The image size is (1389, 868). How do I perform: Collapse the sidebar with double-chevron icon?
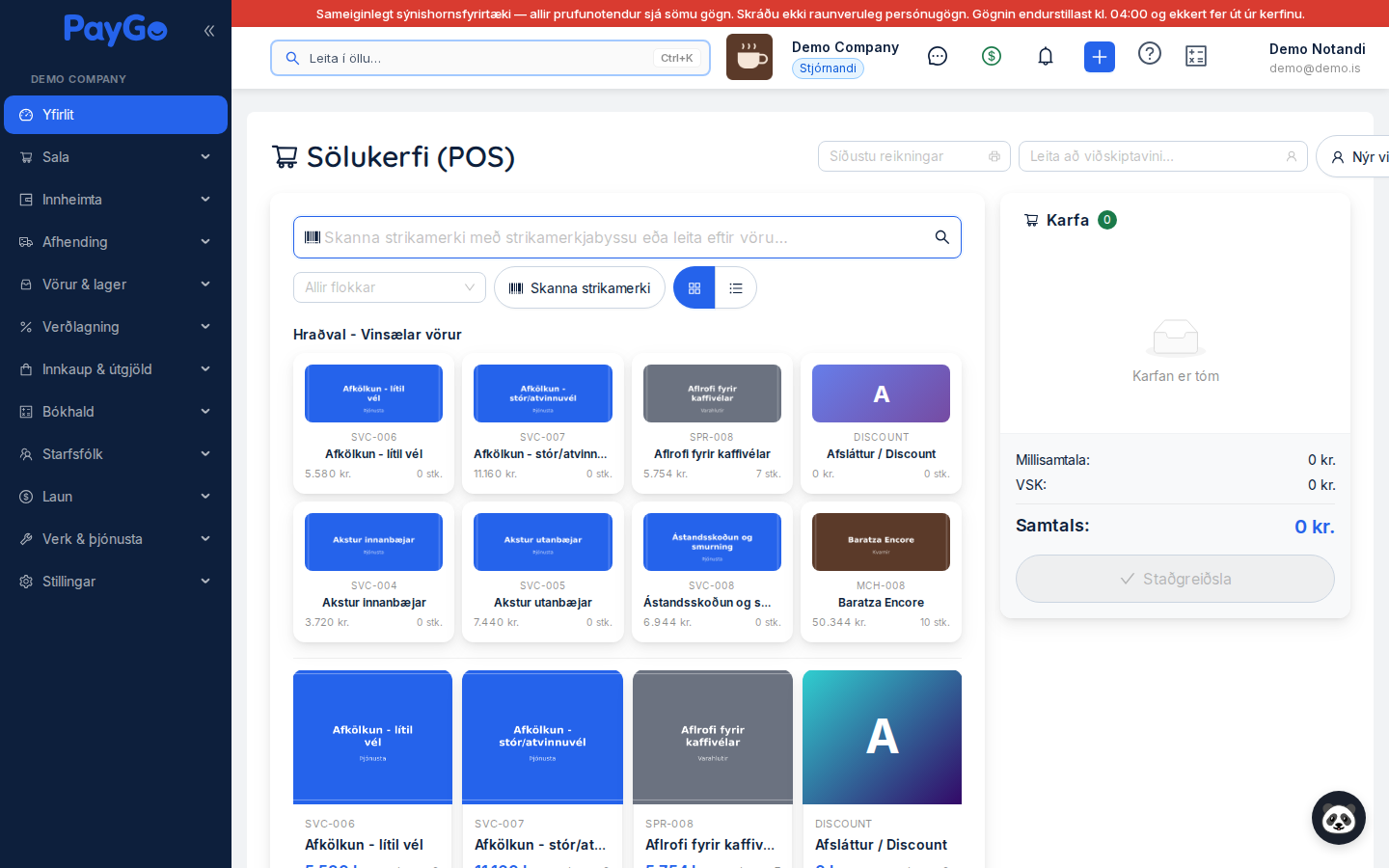(209, 31)
